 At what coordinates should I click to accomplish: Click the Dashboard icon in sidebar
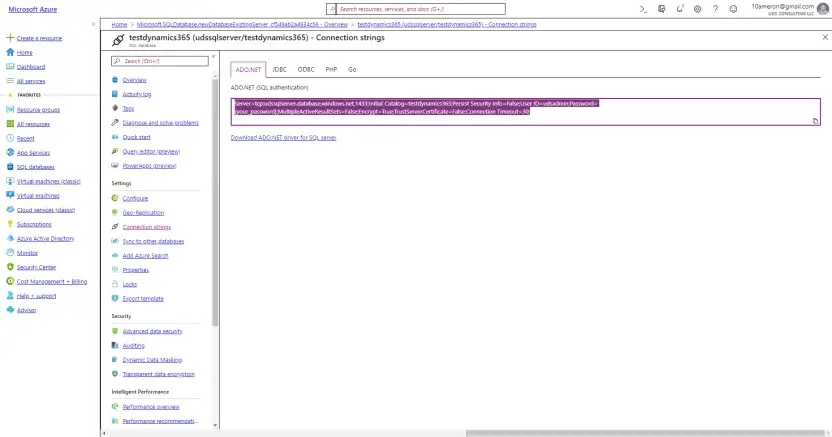[10, 66]
